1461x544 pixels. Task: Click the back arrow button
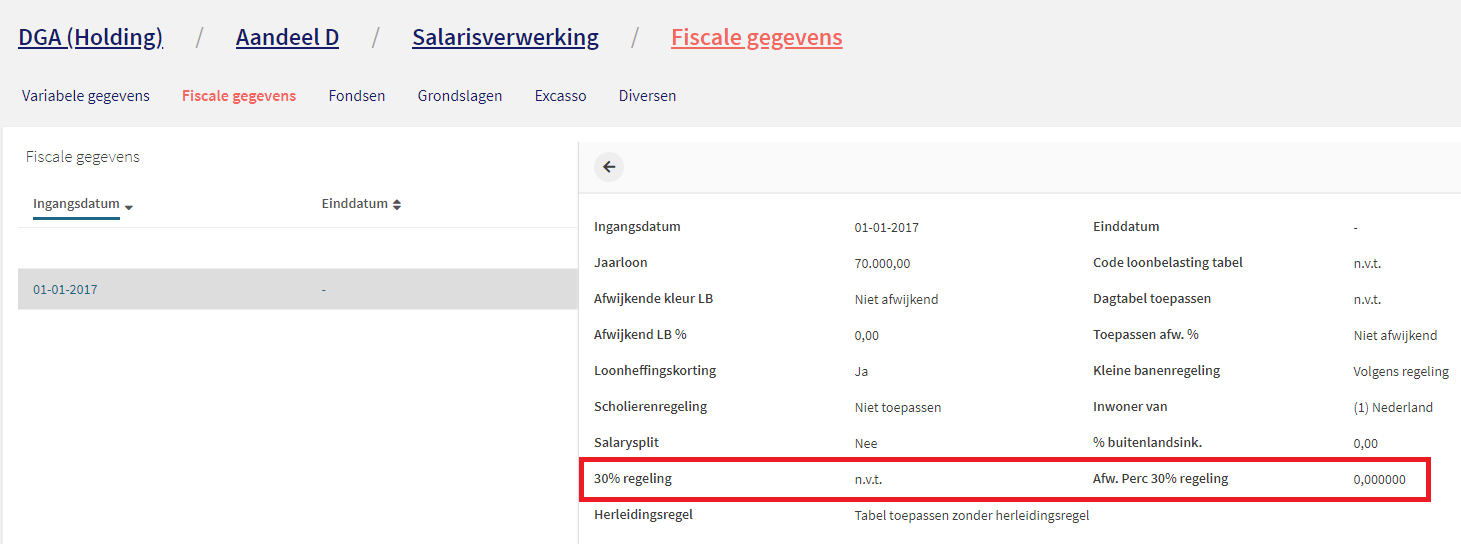coord(609,167)
